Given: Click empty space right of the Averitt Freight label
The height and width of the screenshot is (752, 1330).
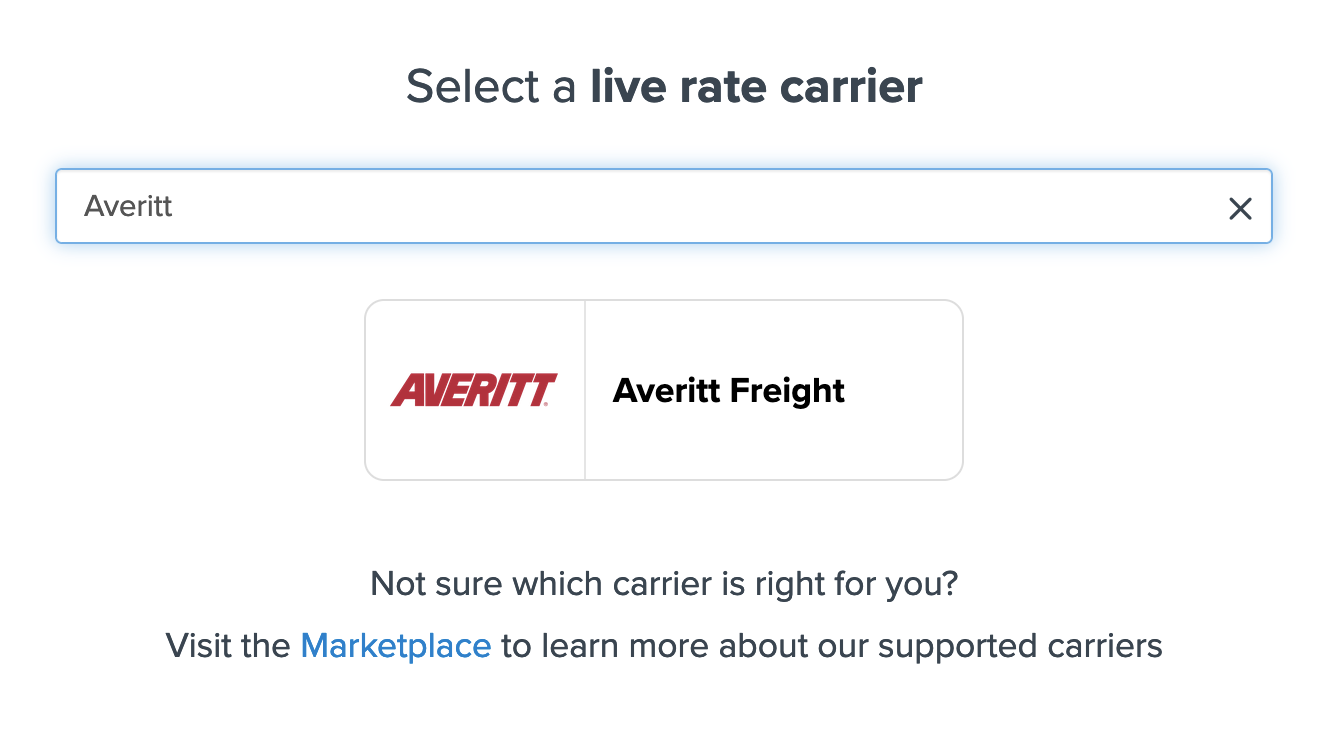Looking at the screenshot, I should tap(905, 391).
